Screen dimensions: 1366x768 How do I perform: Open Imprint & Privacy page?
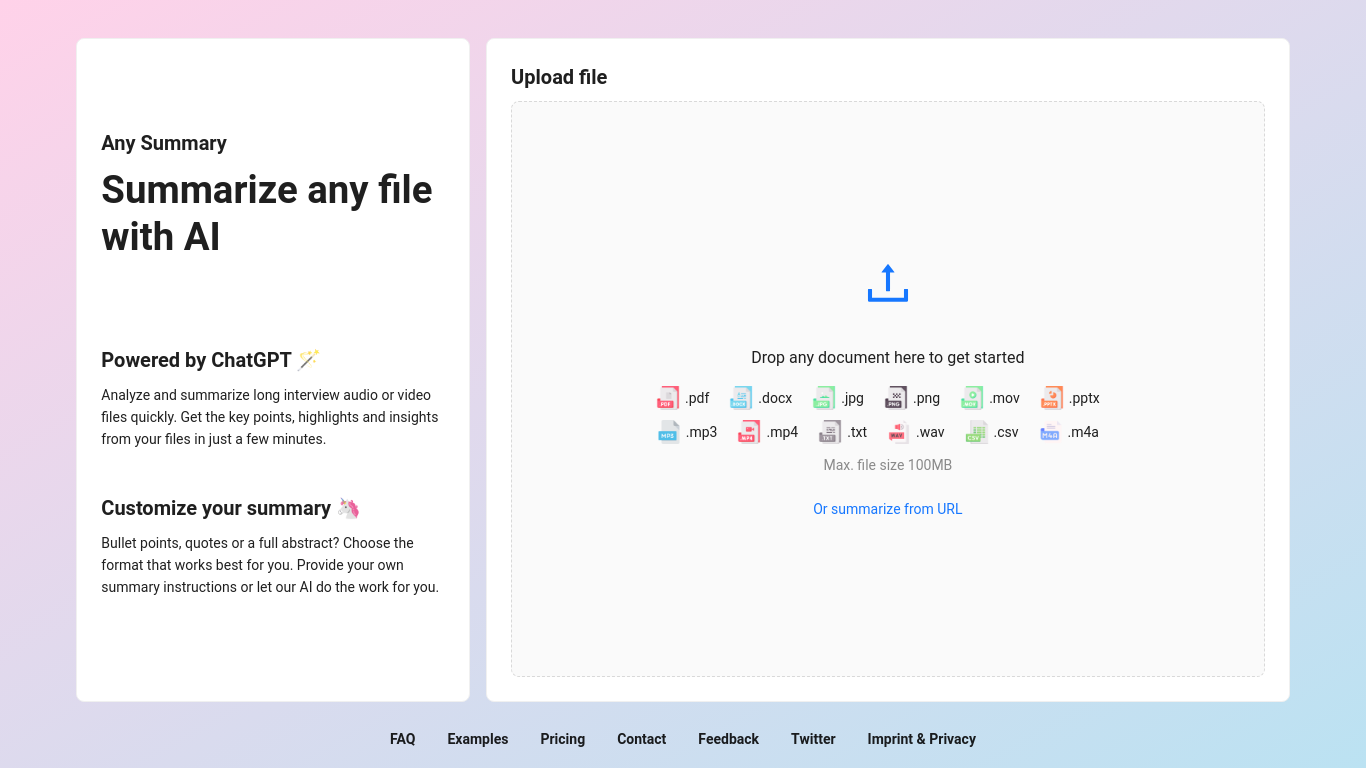pos(921,739)
